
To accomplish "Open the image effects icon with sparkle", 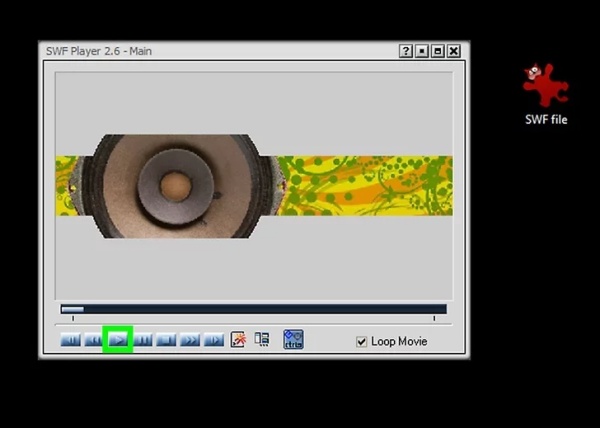I will point(238,339).
